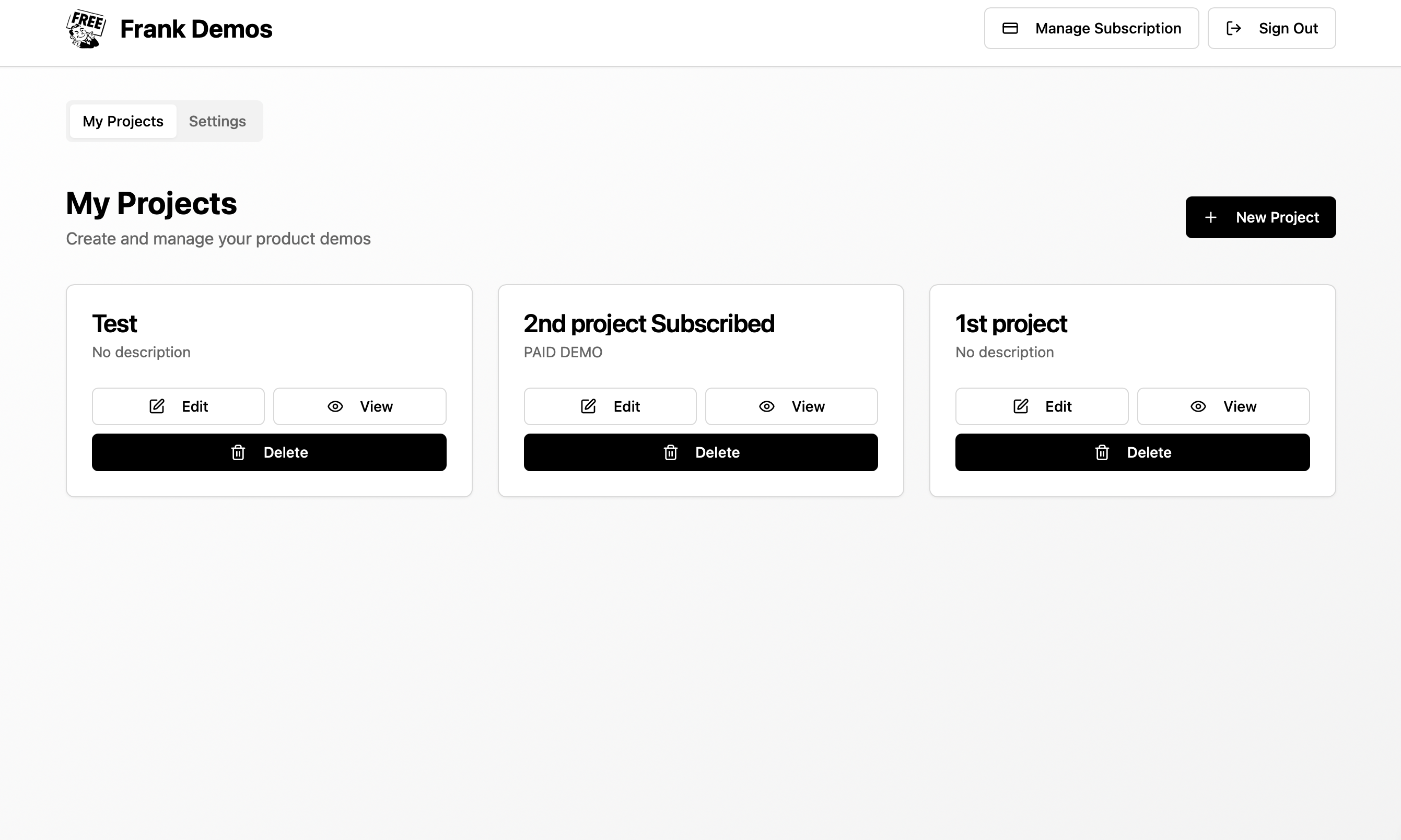Screen dimensions: 1401x840
Task: Click the trash icon on 1st project card
Action: [x=1102, y=452]
